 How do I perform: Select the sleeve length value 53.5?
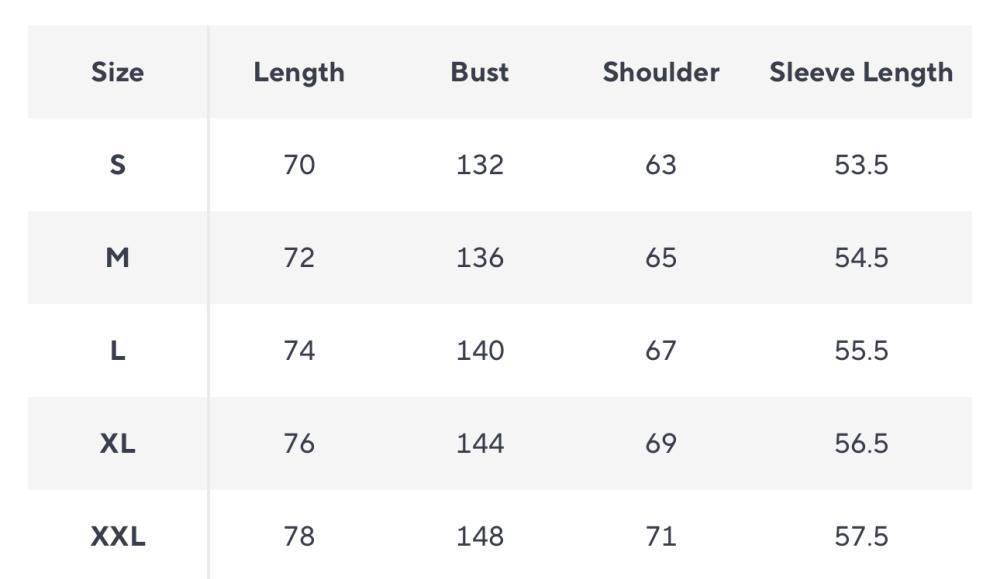point(861,165)
